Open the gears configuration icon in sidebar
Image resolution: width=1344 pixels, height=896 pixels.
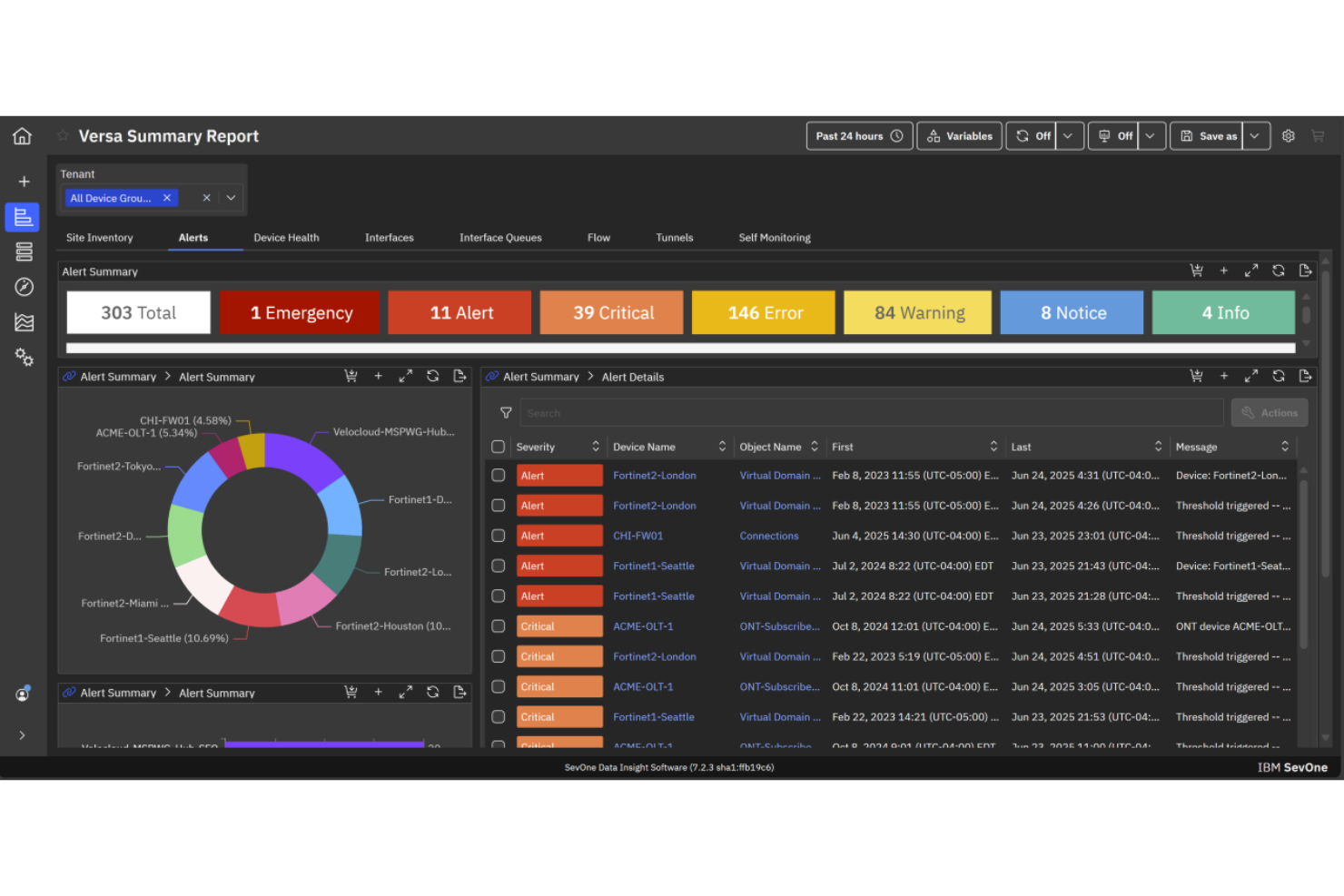click(24, 358)
